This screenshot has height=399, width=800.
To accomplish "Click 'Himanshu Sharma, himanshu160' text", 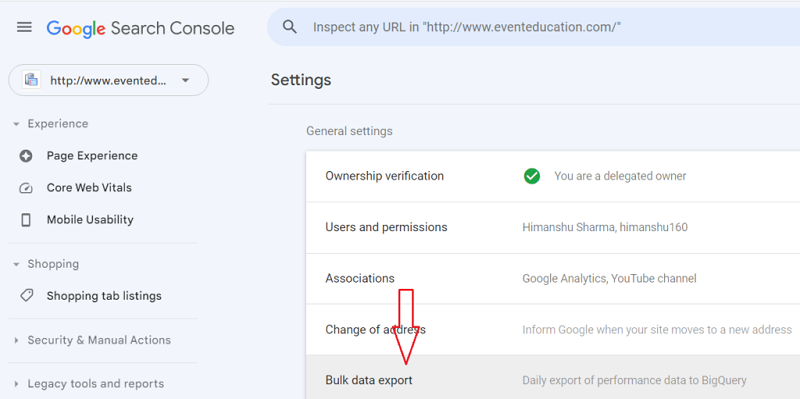I will [x=605, y=228].
